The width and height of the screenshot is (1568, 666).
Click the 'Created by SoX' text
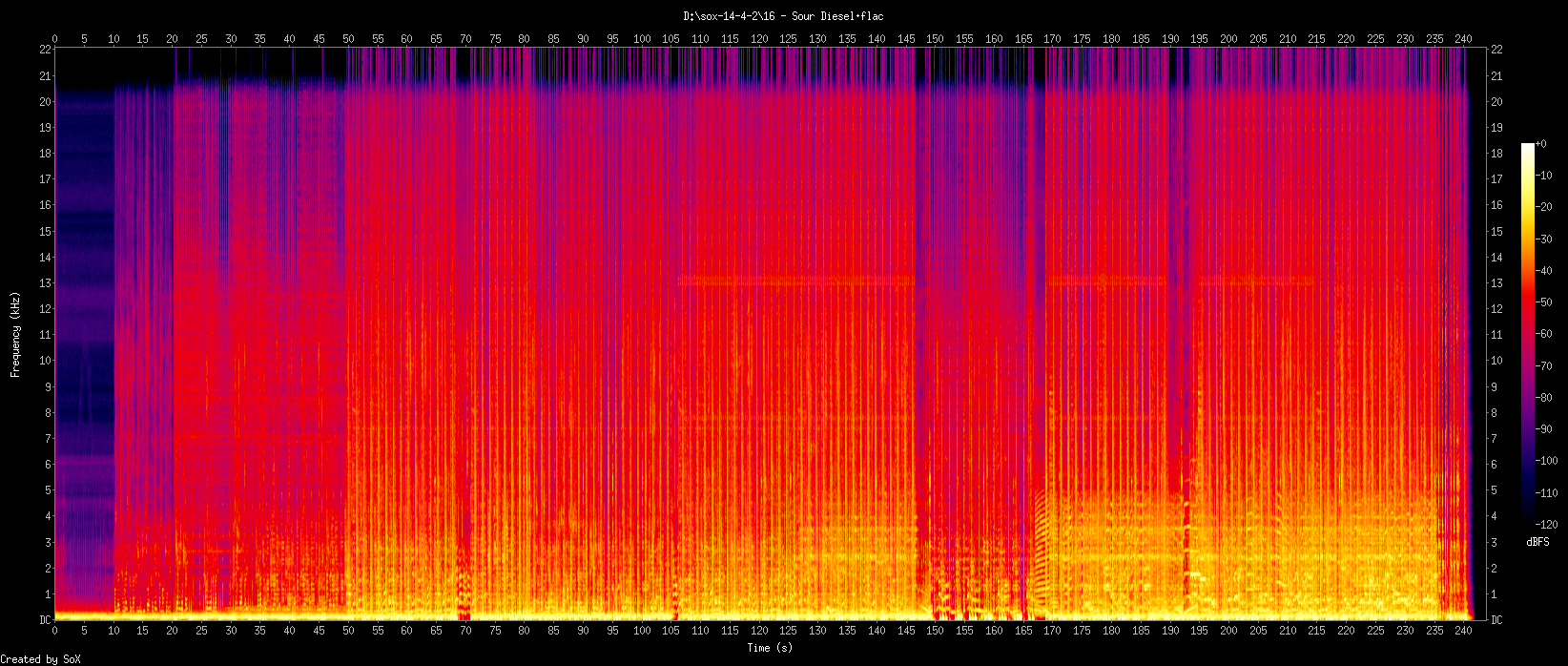(41, 659)
